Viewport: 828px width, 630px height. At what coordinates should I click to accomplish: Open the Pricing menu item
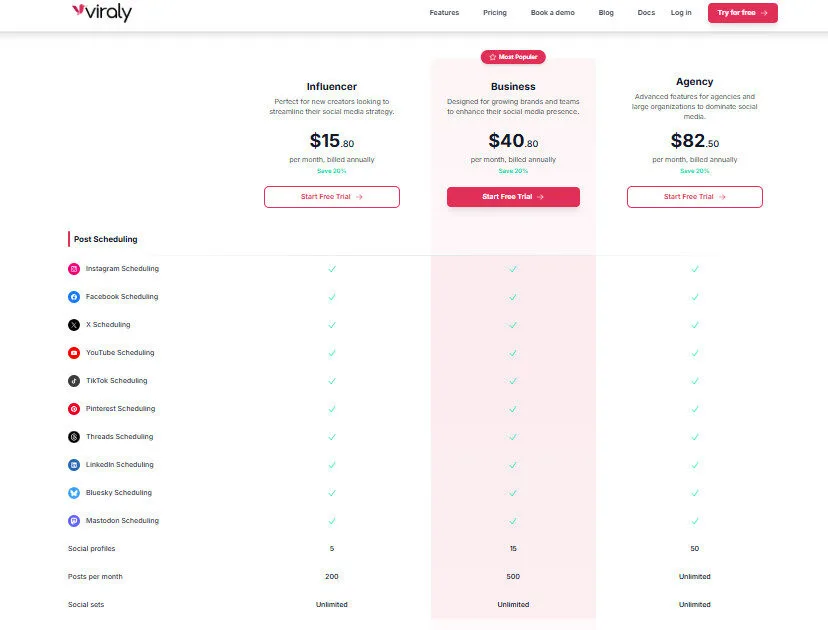[495, 13]
